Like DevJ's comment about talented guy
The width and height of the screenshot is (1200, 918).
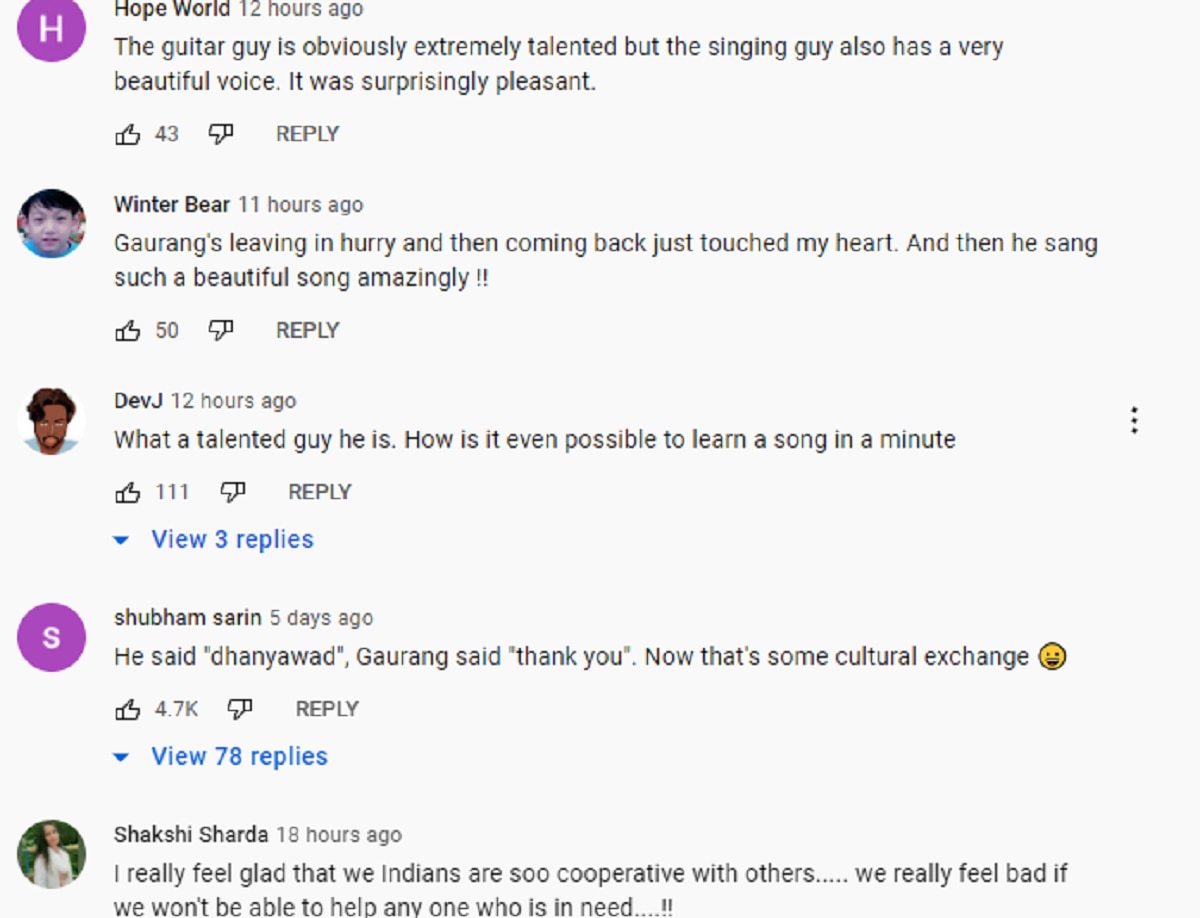(128, 492)
